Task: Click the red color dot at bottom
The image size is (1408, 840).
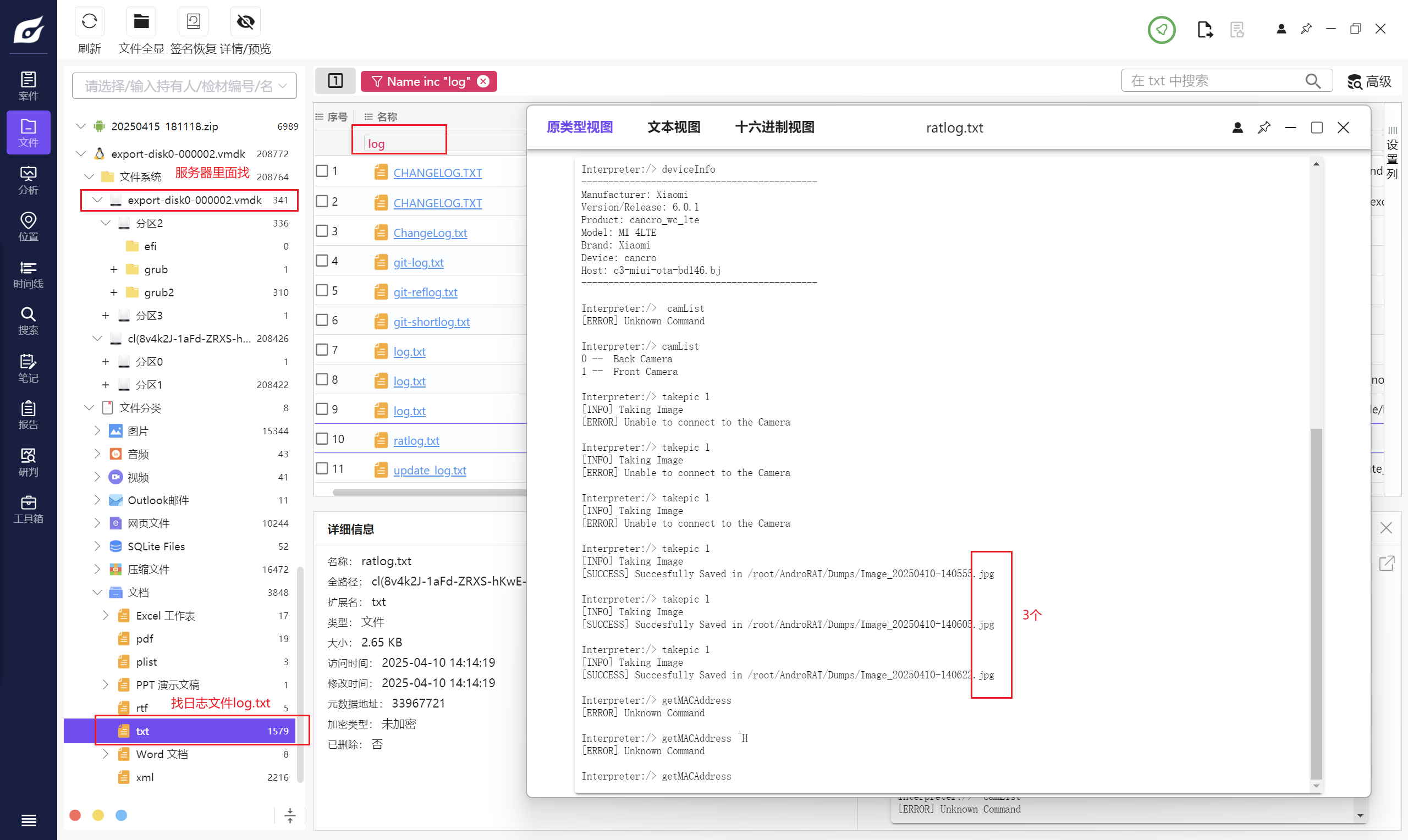Action: [x=75, y=815]
